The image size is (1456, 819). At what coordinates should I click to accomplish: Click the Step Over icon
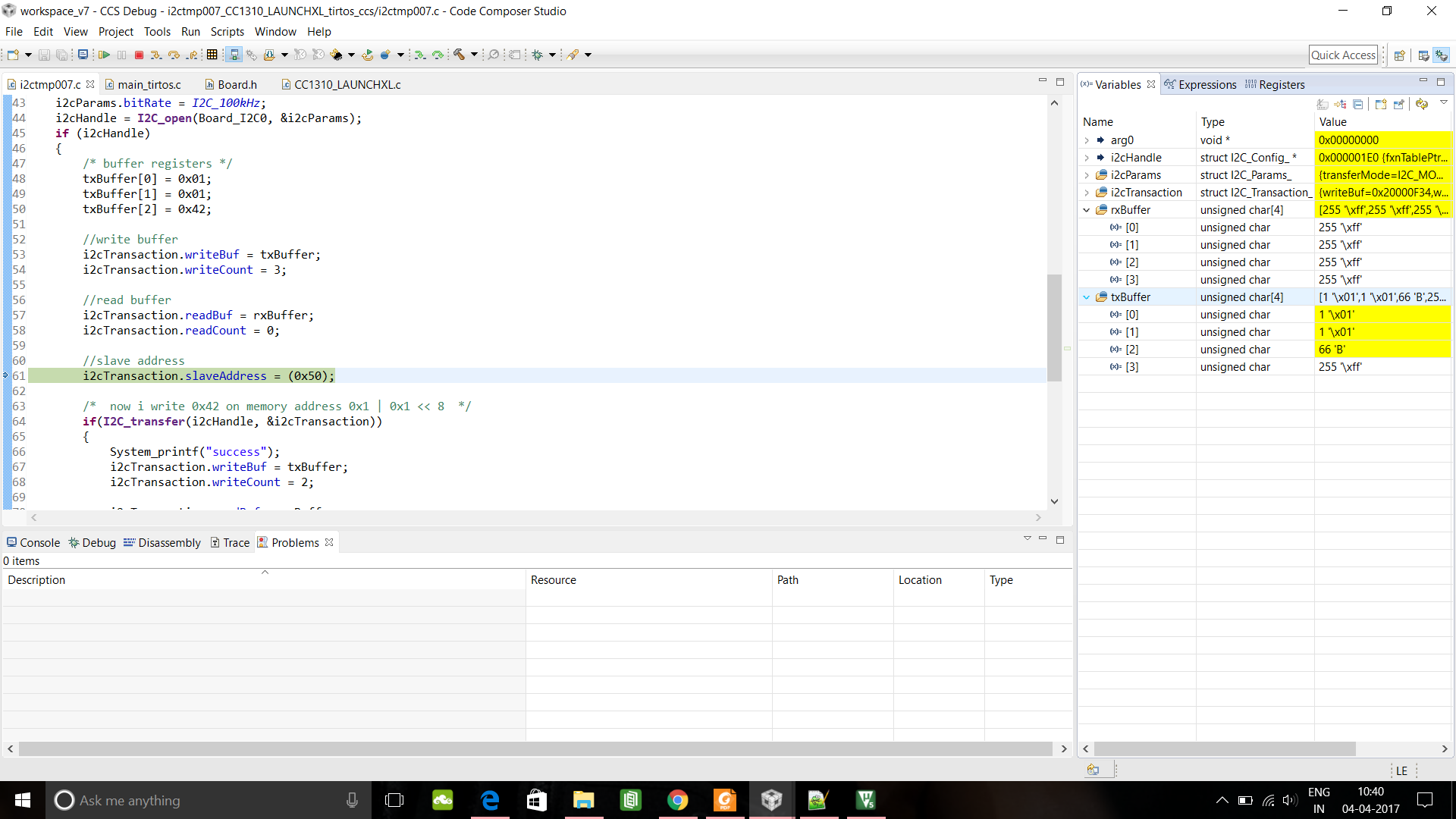click(174, 55)
